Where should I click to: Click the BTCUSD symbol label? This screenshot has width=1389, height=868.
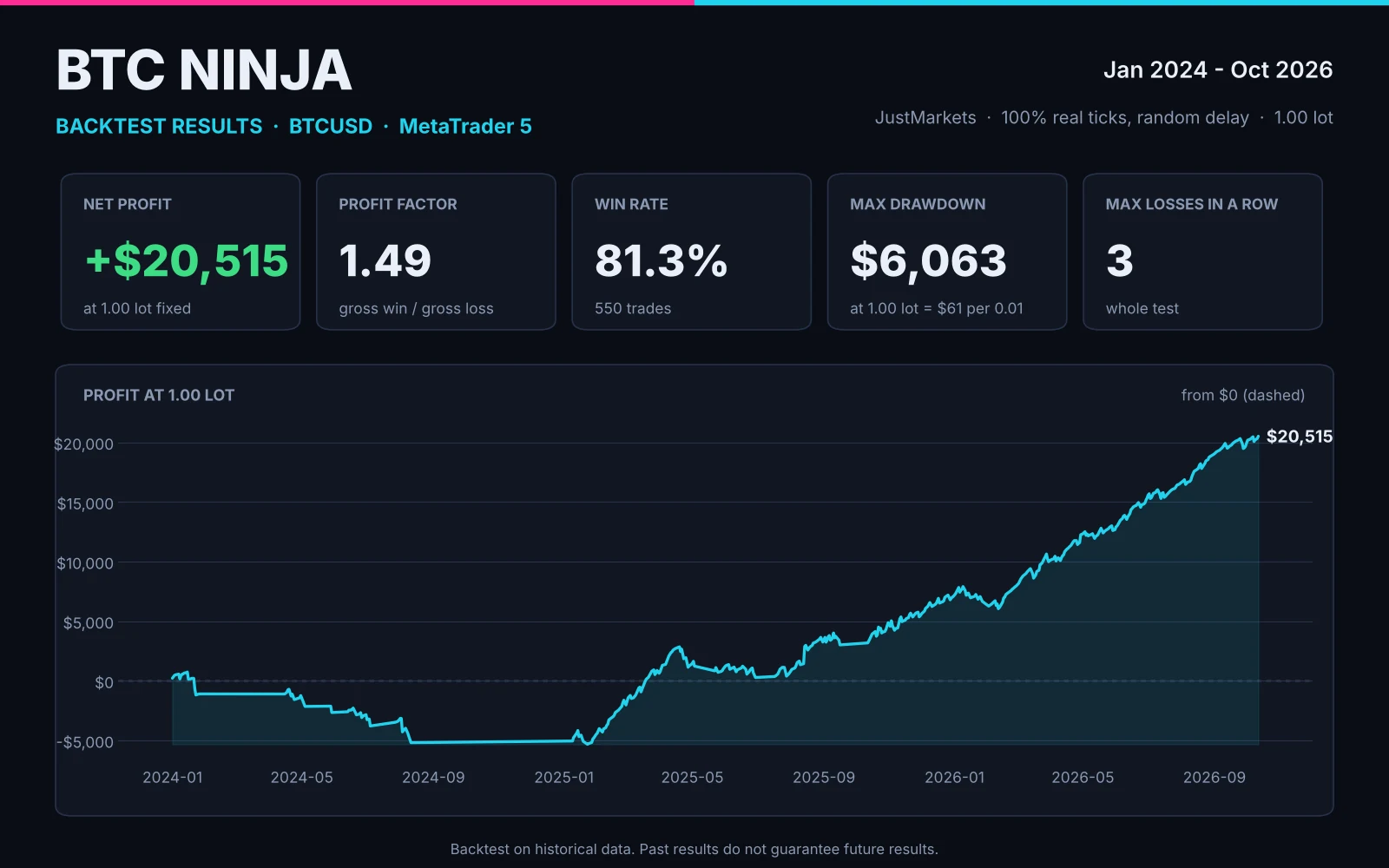pos(331,126)
